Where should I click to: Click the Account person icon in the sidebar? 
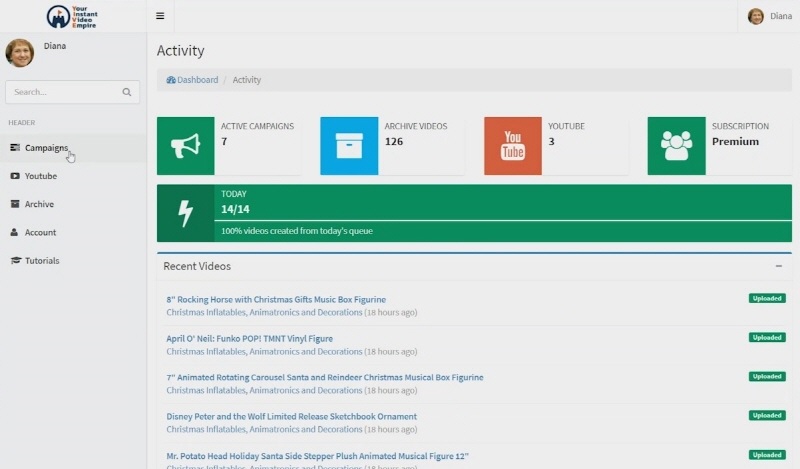coord(14,232)
